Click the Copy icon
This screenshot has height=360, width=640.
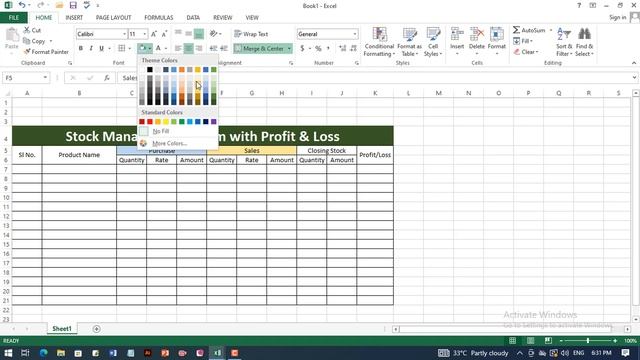point(27,41)
